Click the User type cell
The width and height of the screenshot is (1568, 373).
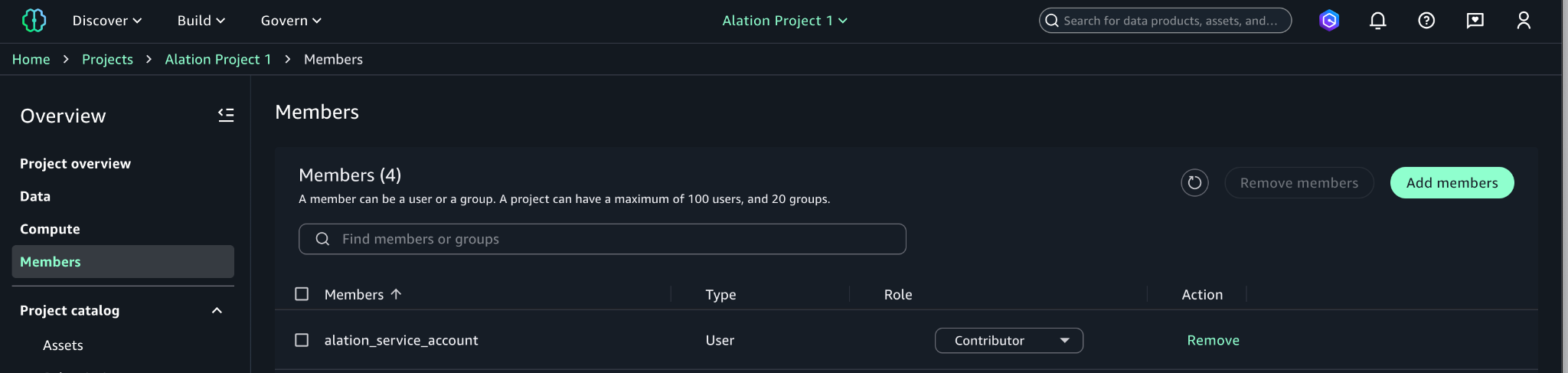(720, 340)
